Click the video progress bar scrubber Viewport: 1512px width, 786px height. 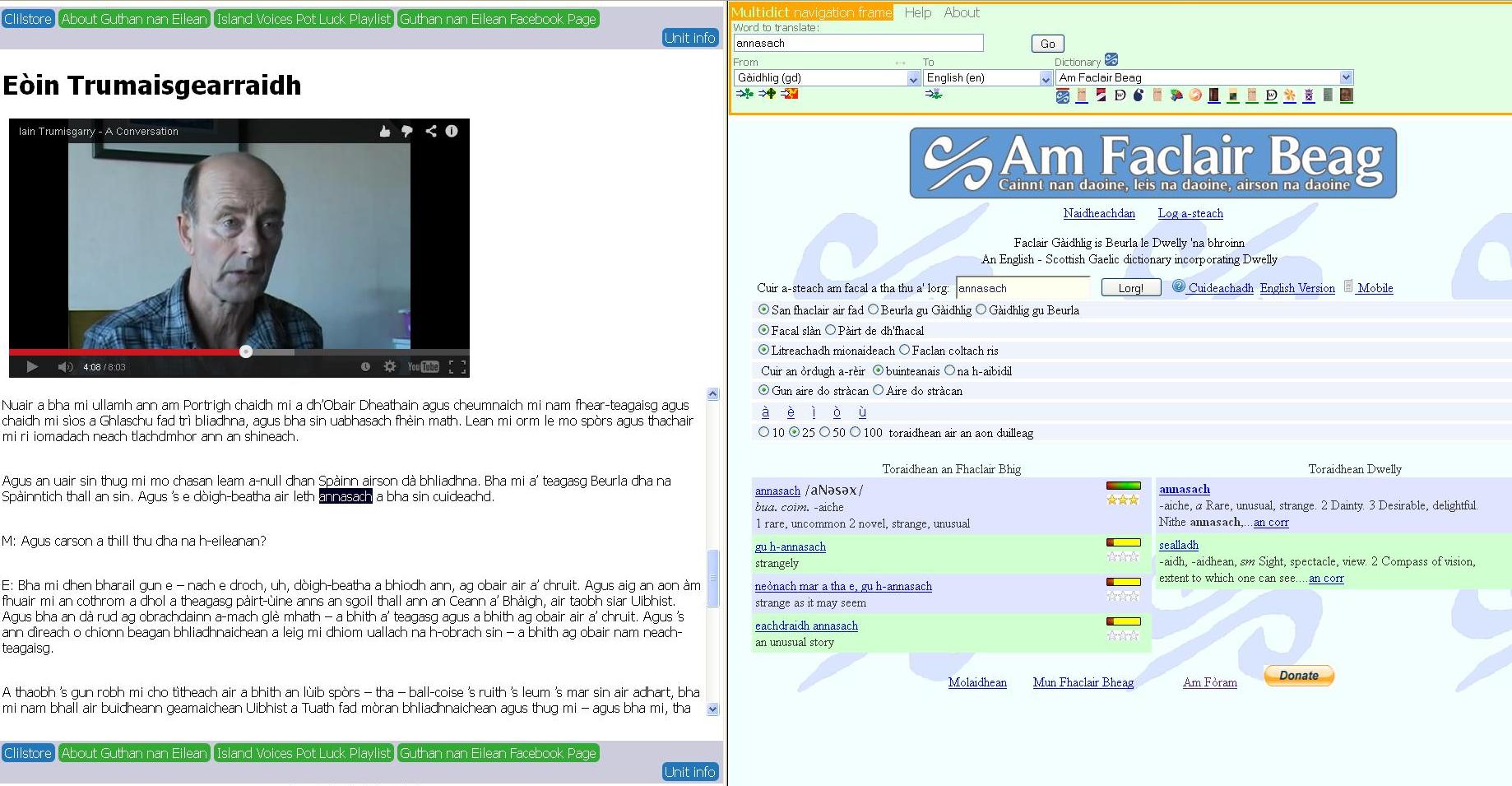[x=246, y=351]
